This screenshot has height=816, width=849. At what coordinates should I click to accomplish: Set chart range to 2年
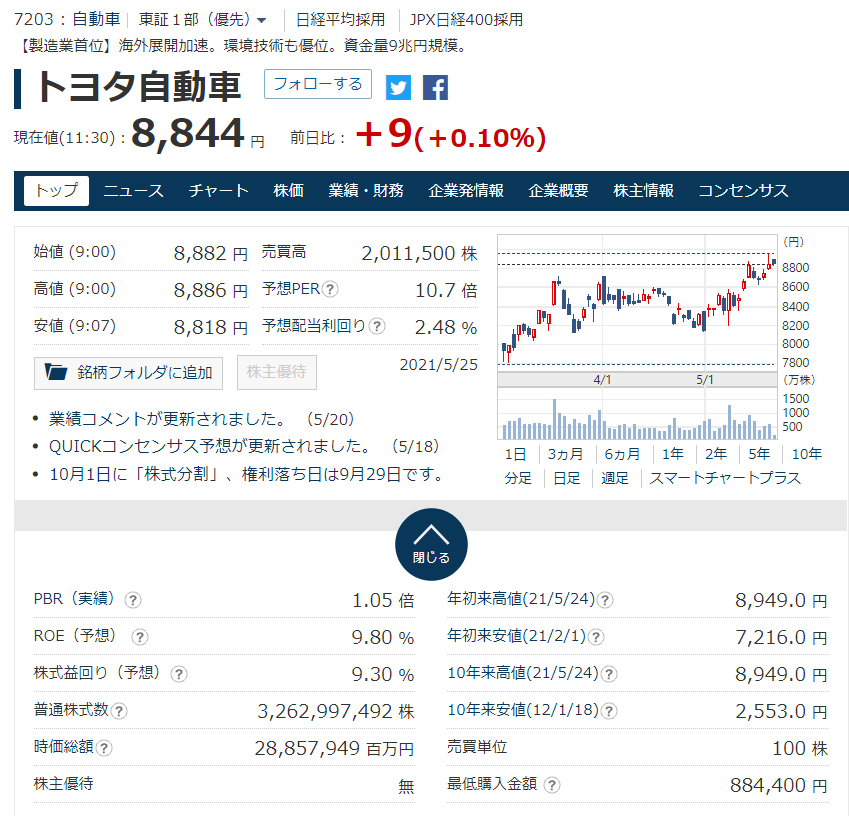[x=715, y=454]
